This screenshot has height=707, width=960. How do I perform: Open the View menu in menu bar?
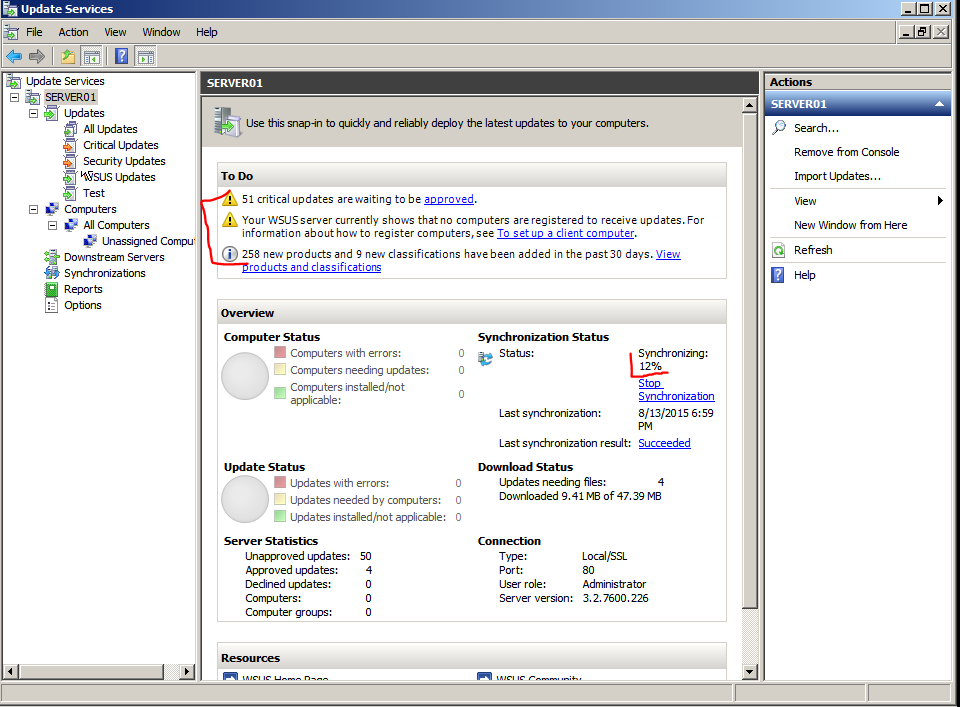pyautogui.click(x=115, y=32)
